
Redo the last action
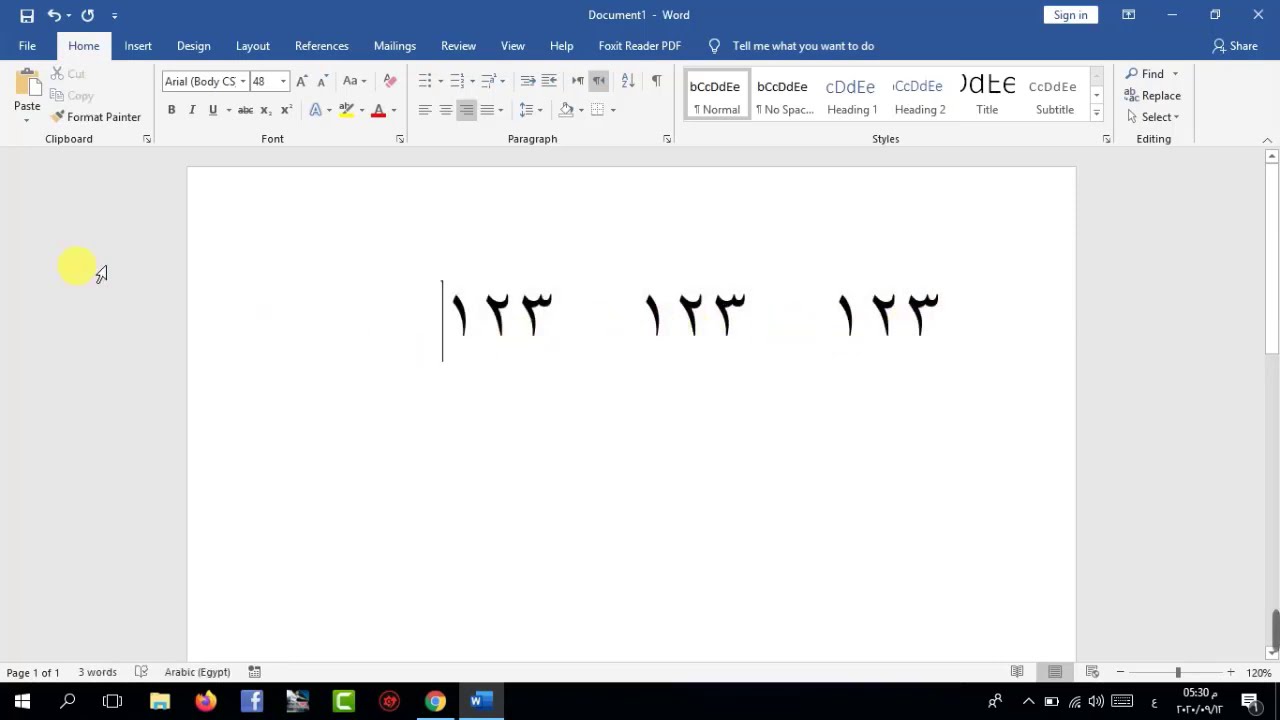(x=88, y=15)
